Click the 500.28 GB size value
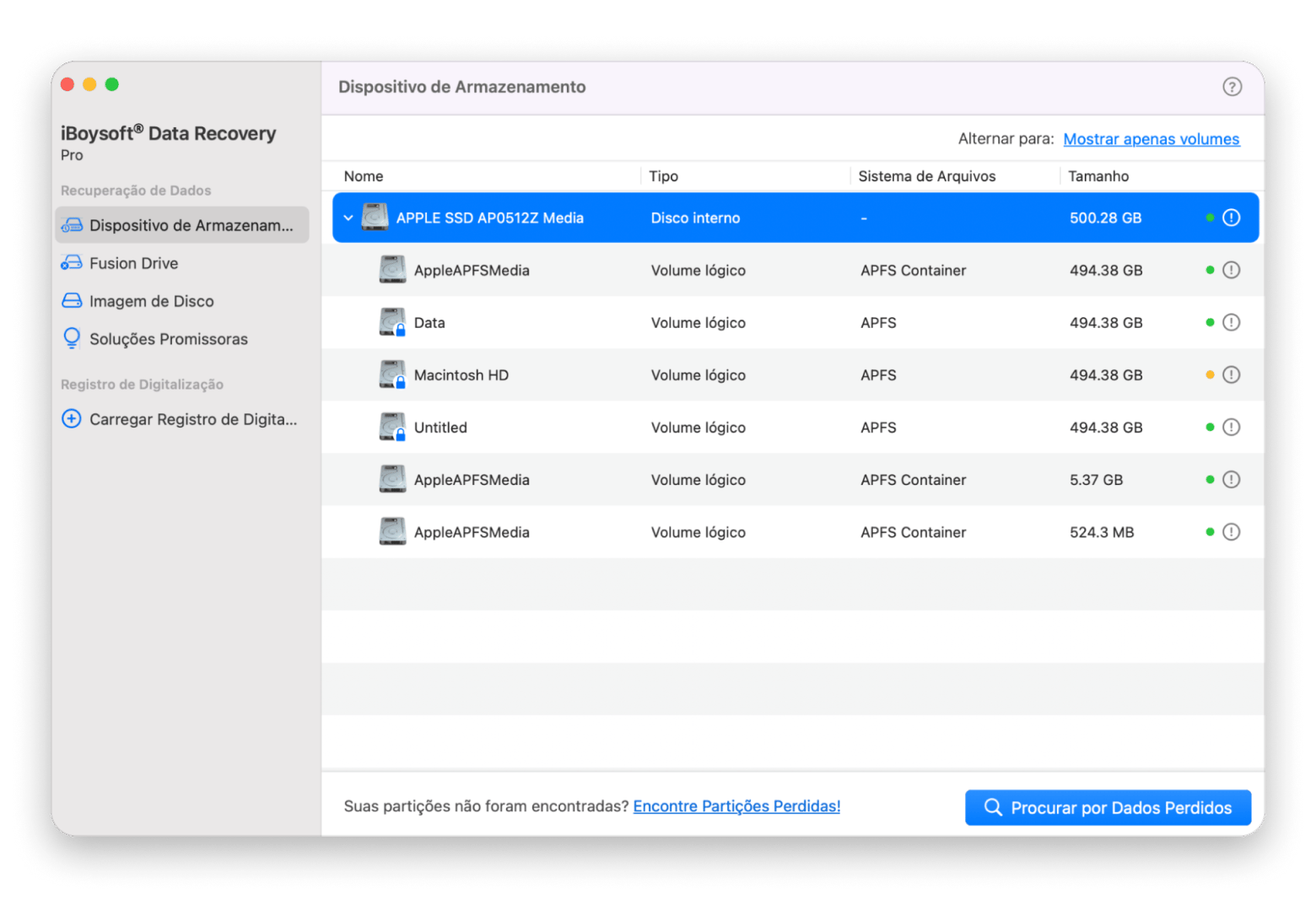This screenshot has height=904, width=1316. click(1105, 218)
